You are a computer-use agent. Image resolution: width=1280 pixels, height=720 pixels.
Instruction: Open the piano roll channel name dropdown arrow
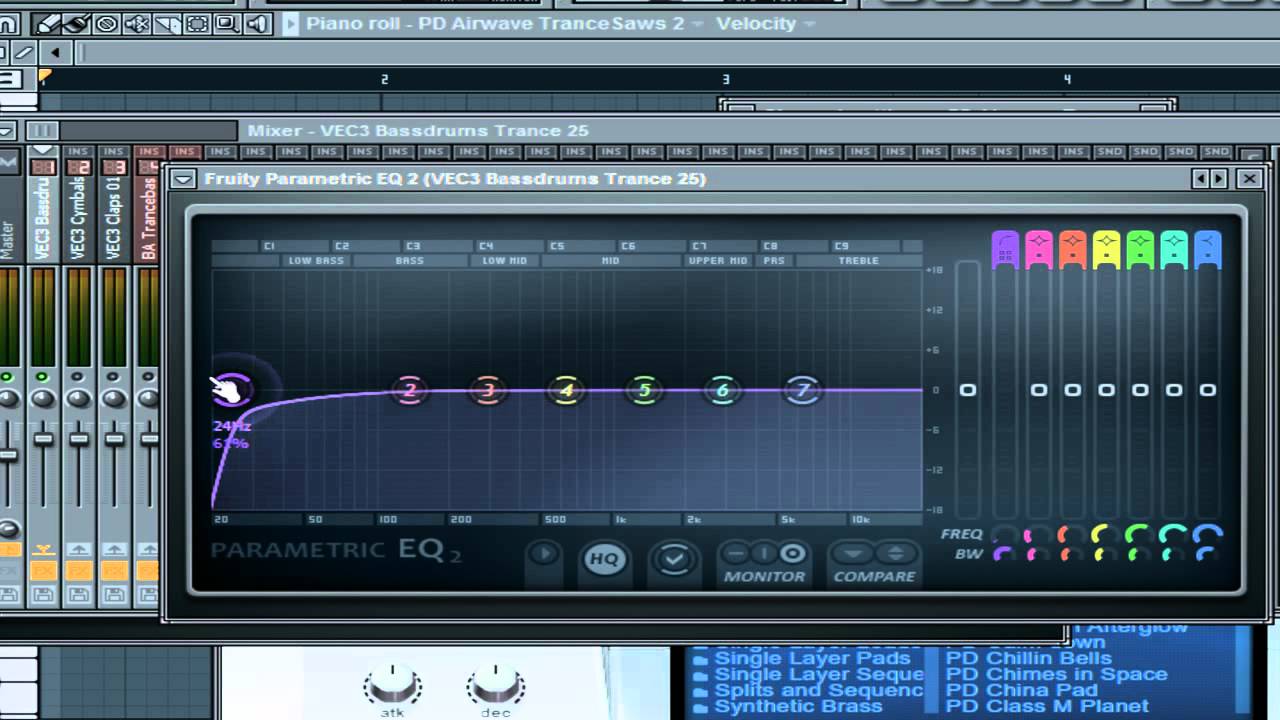[697, 24]
